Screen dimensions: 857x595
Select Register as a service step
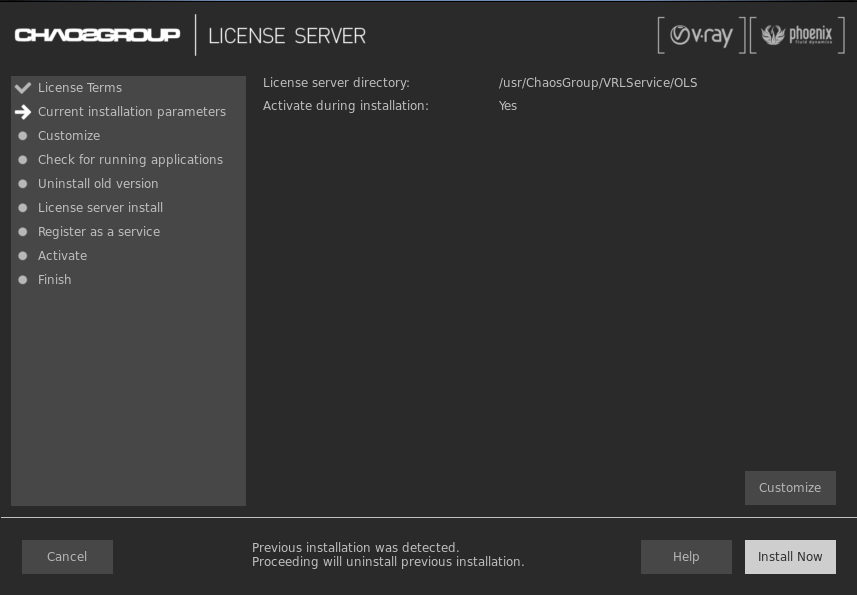(x=99, y=232)
